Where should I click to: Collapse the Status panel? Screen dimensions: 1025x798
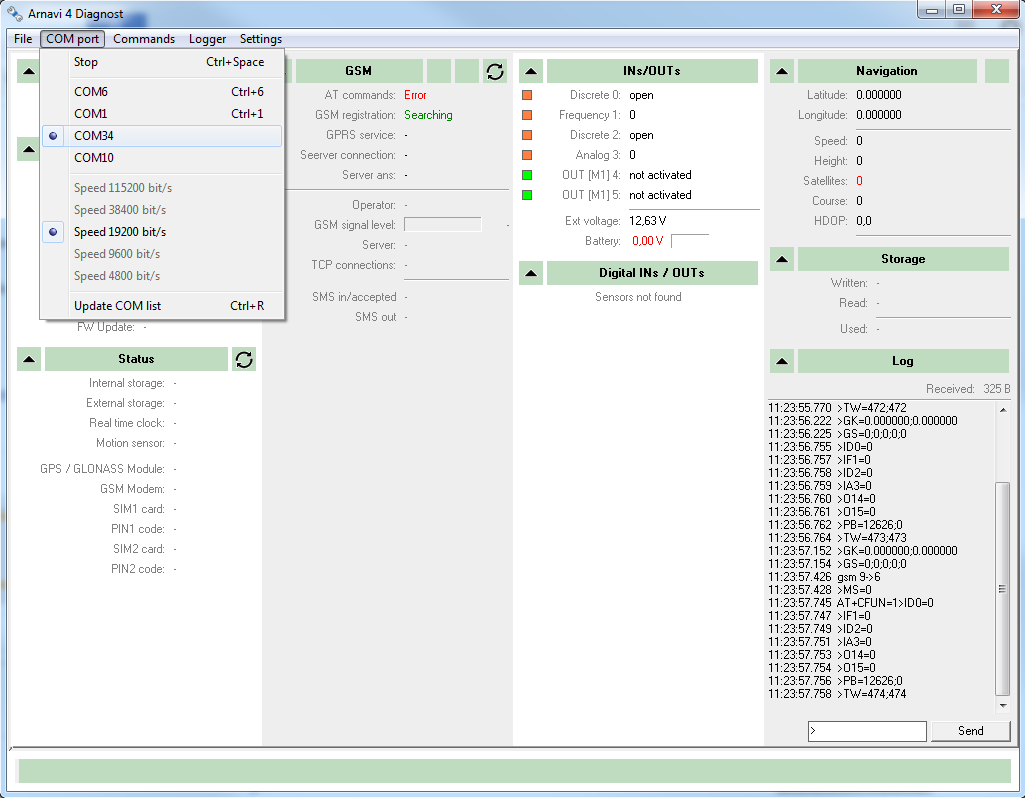point(29,359)
